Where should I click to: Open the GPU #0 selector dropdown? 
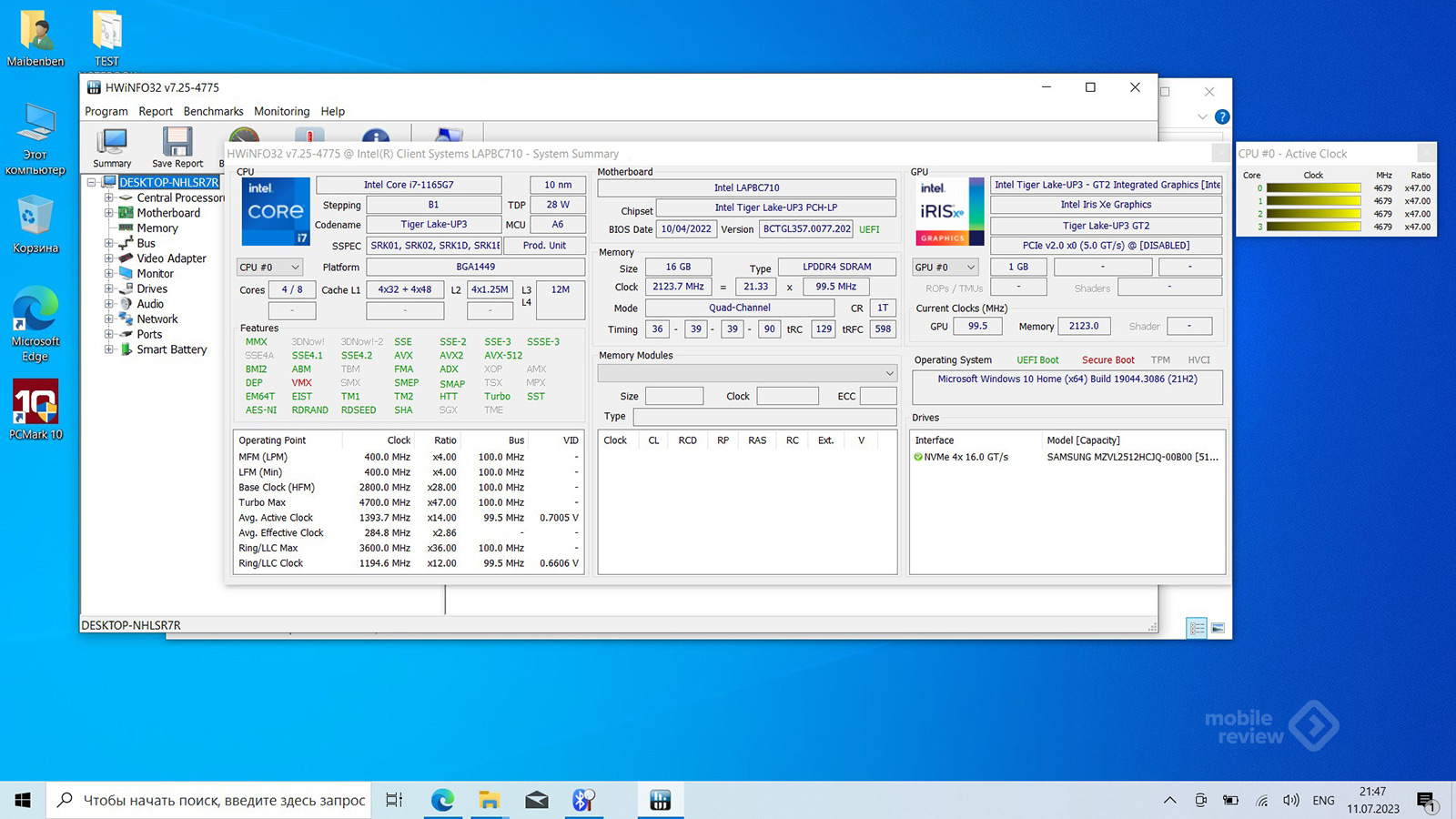coord(945,267)
